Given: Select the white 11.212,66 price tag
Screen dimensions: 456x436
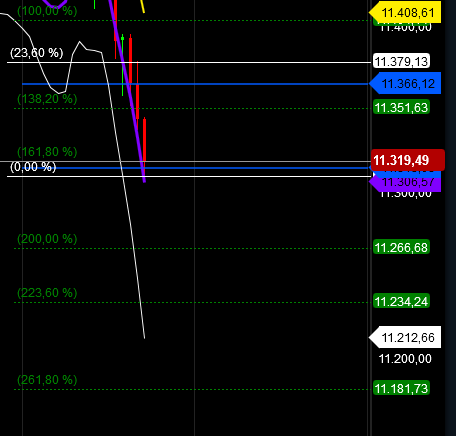Looking at the screenshot, I should [405, 337].
